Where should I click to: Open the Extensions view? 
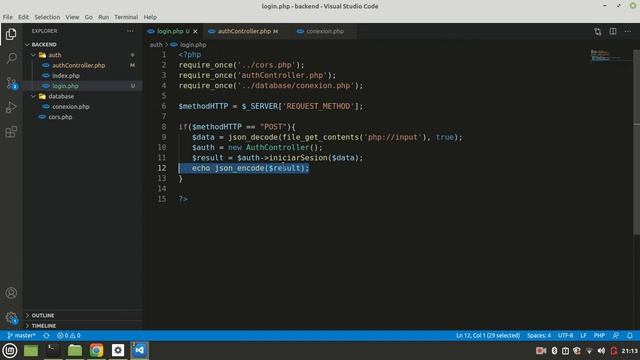click(11, 132)
